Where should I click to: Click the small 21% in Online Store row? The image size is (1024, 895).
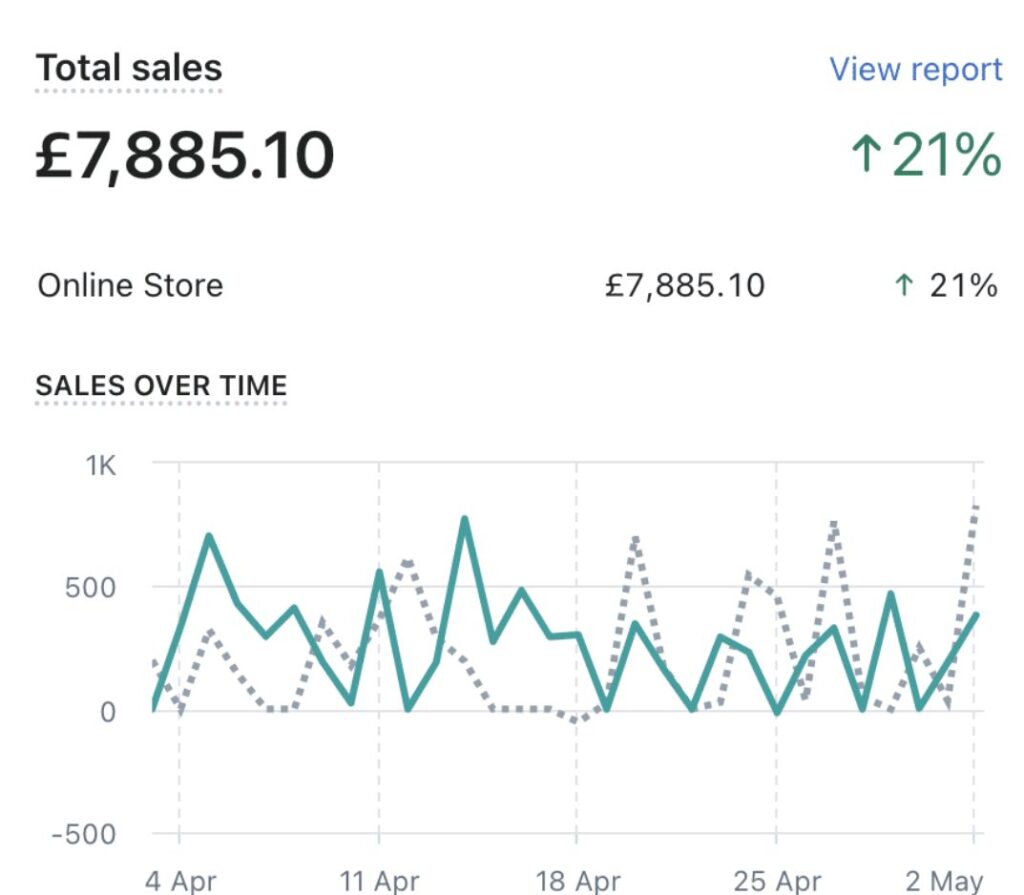(x=963, y=286)
